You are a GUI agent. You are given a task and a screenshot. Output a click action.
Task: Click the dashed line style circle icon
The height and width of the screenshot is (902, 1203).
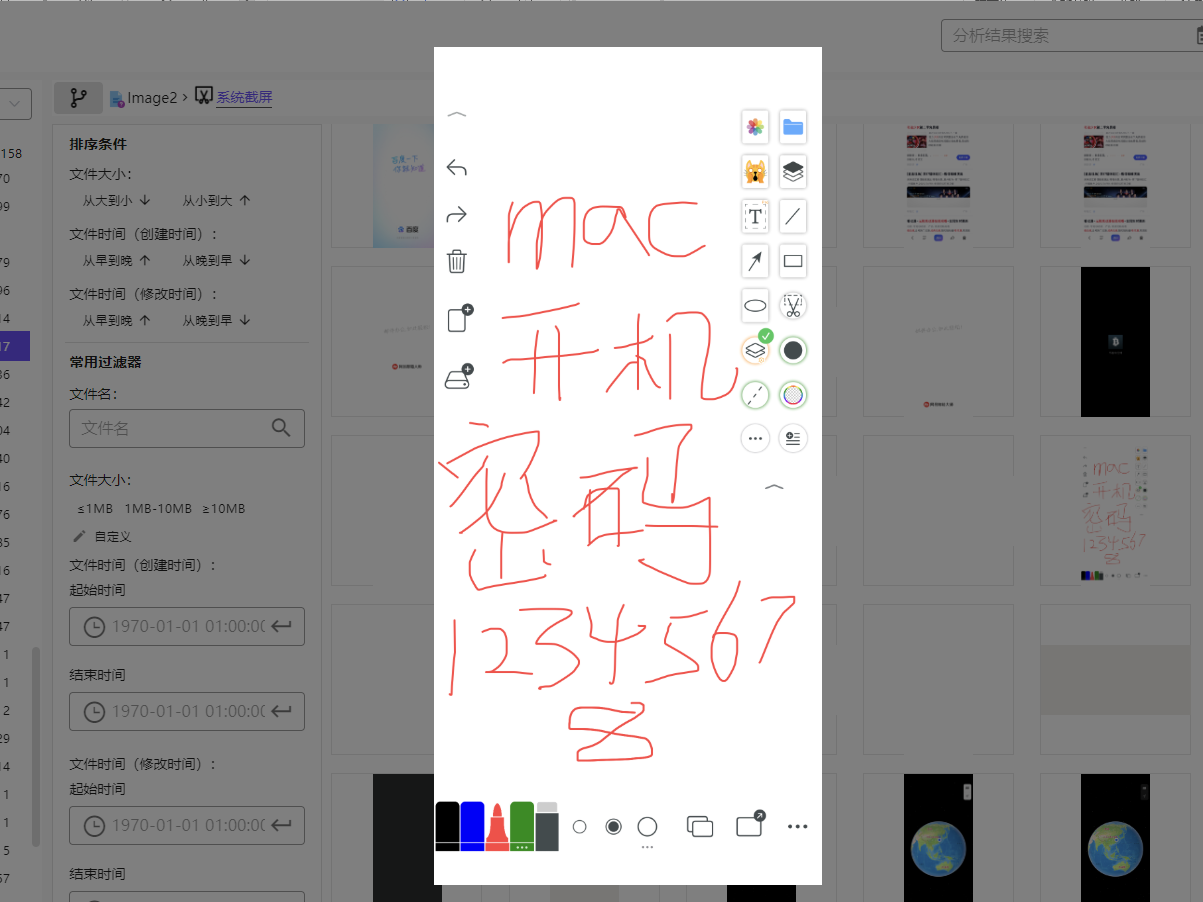(755, 395)
